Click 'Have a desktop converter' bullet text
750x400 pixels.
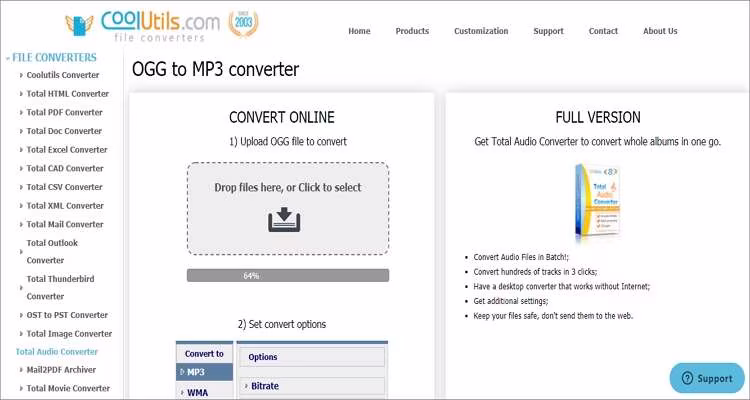(x=562, y=287)
